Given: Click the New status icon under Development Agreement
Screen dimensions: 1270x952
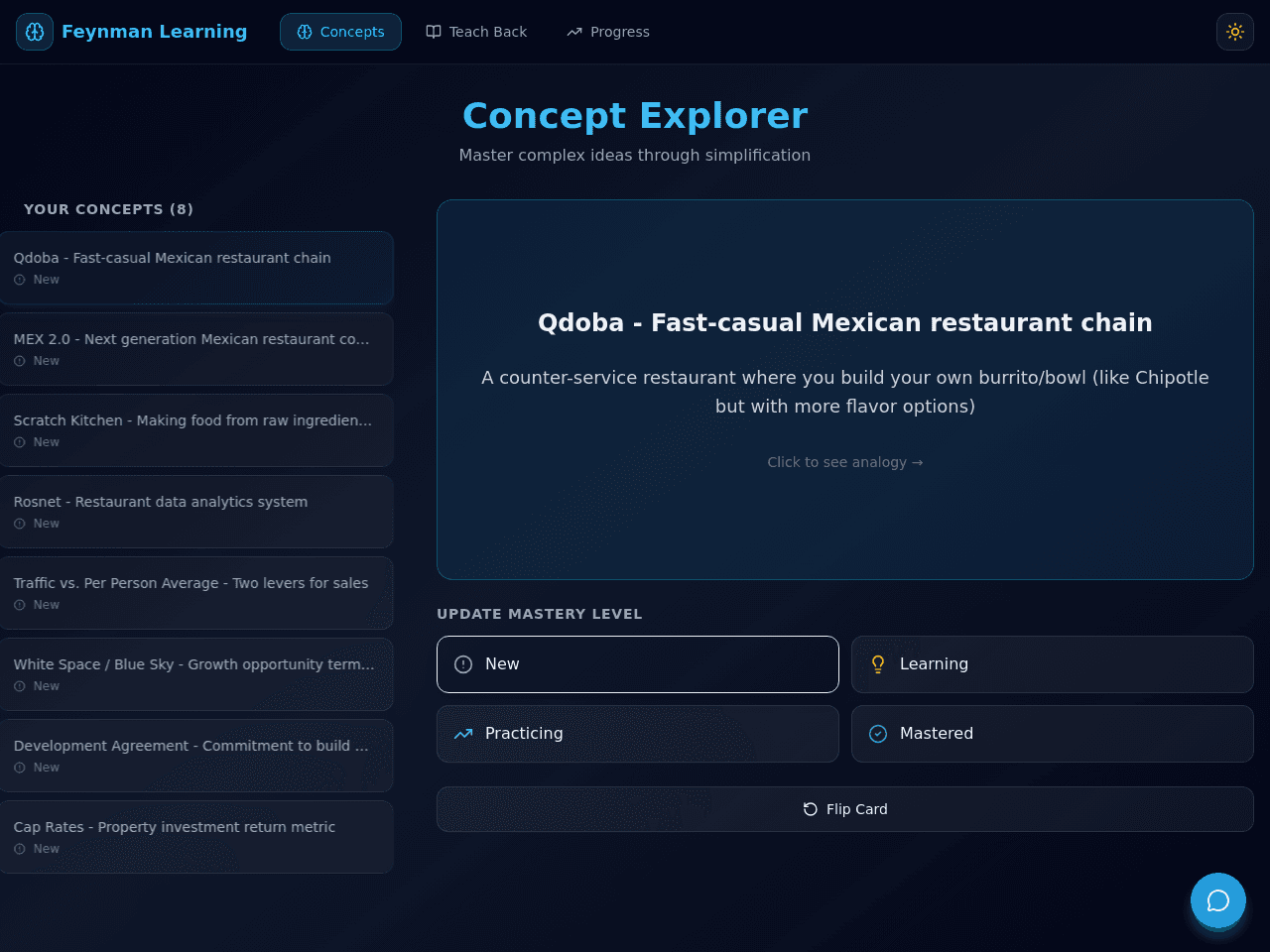Looking at the screenshot, I should 19,768.
